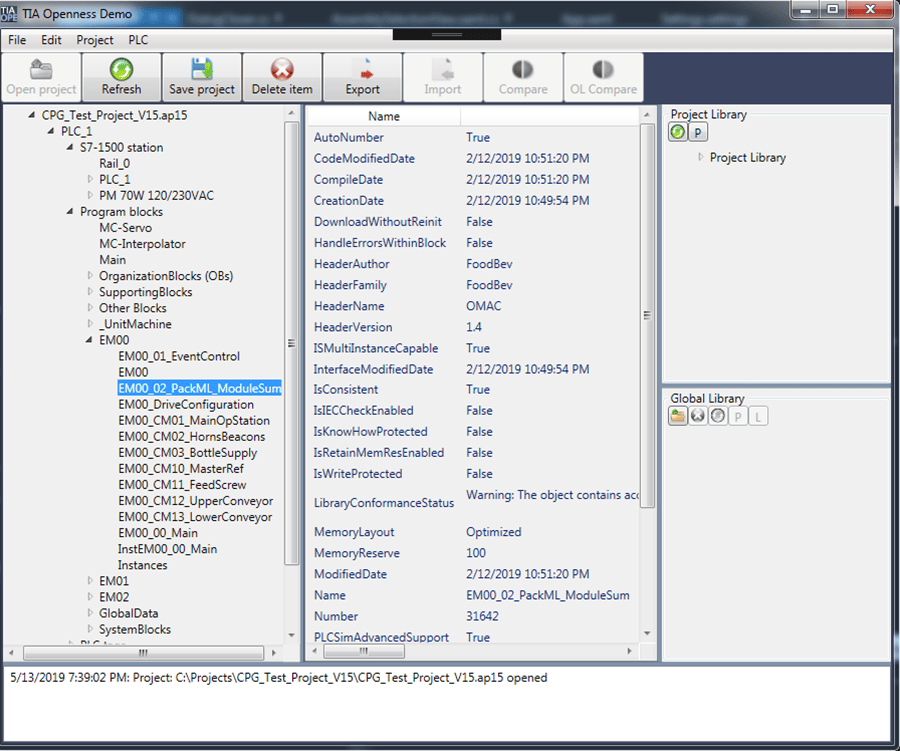Viewport: 900px width, 751px height.
Task: Click the P button in Project Library
Action: pos(698,132)
